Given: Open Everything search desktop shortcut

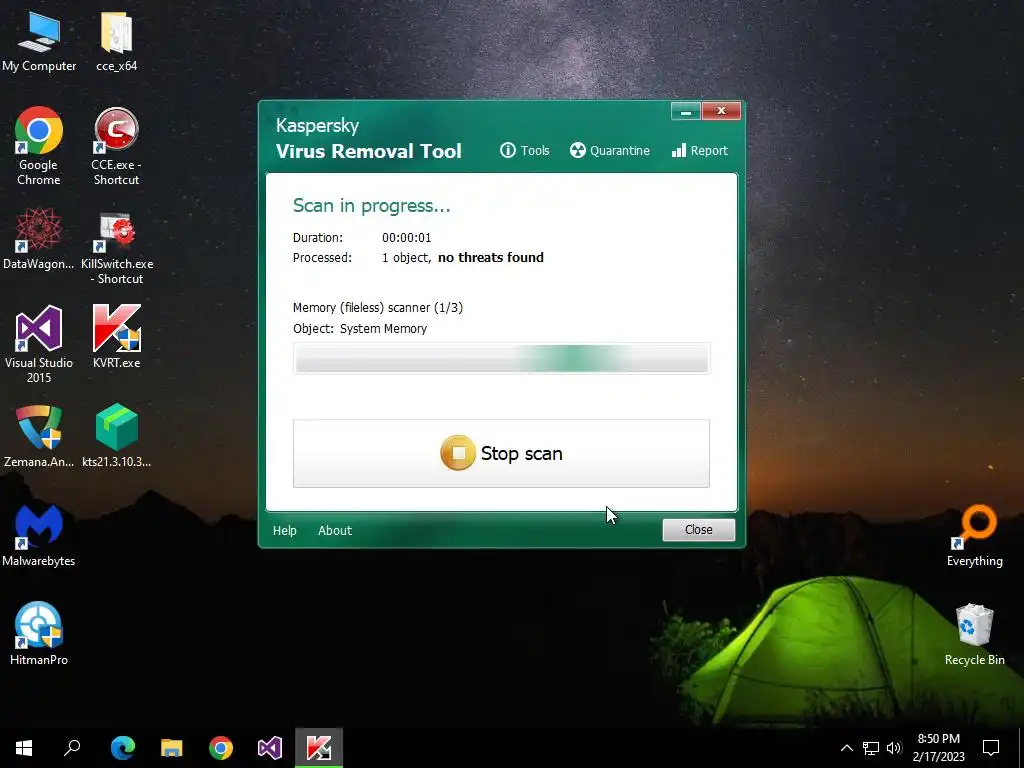Looking at the screenshot, I should tap(974, 536).
